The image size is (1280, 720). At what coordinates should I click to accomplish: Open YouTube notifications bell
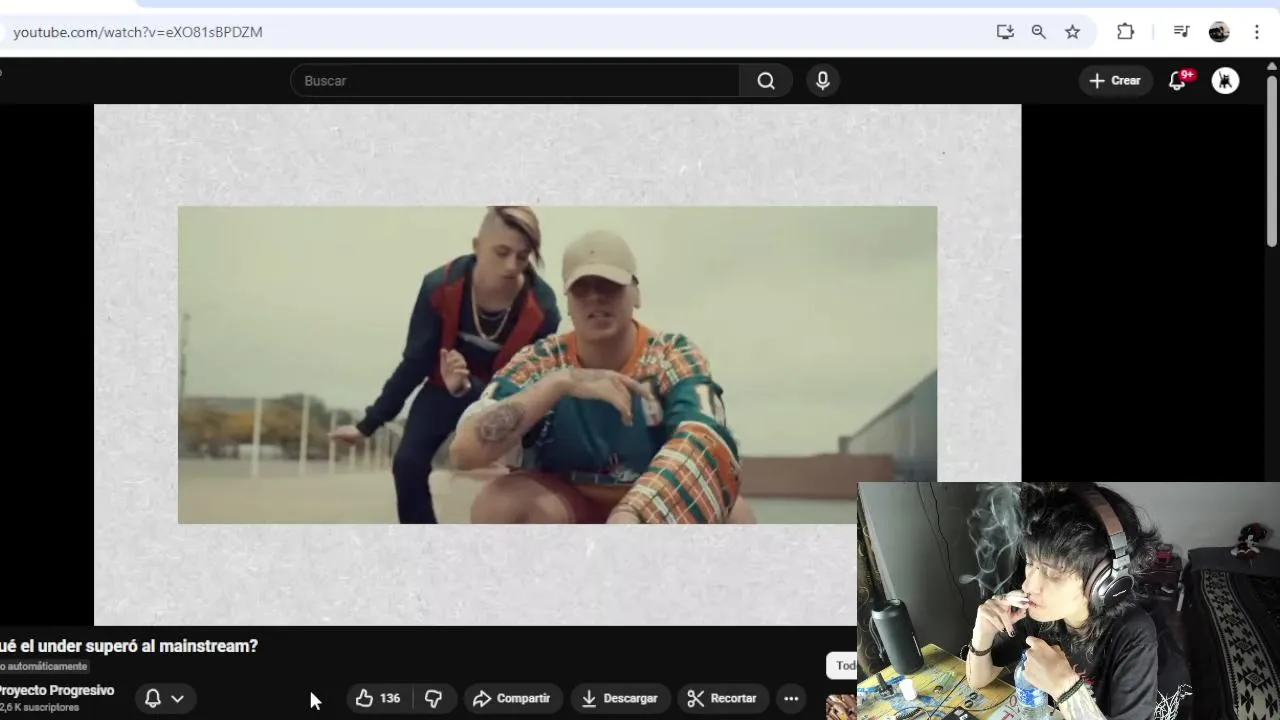(1178, 81)
